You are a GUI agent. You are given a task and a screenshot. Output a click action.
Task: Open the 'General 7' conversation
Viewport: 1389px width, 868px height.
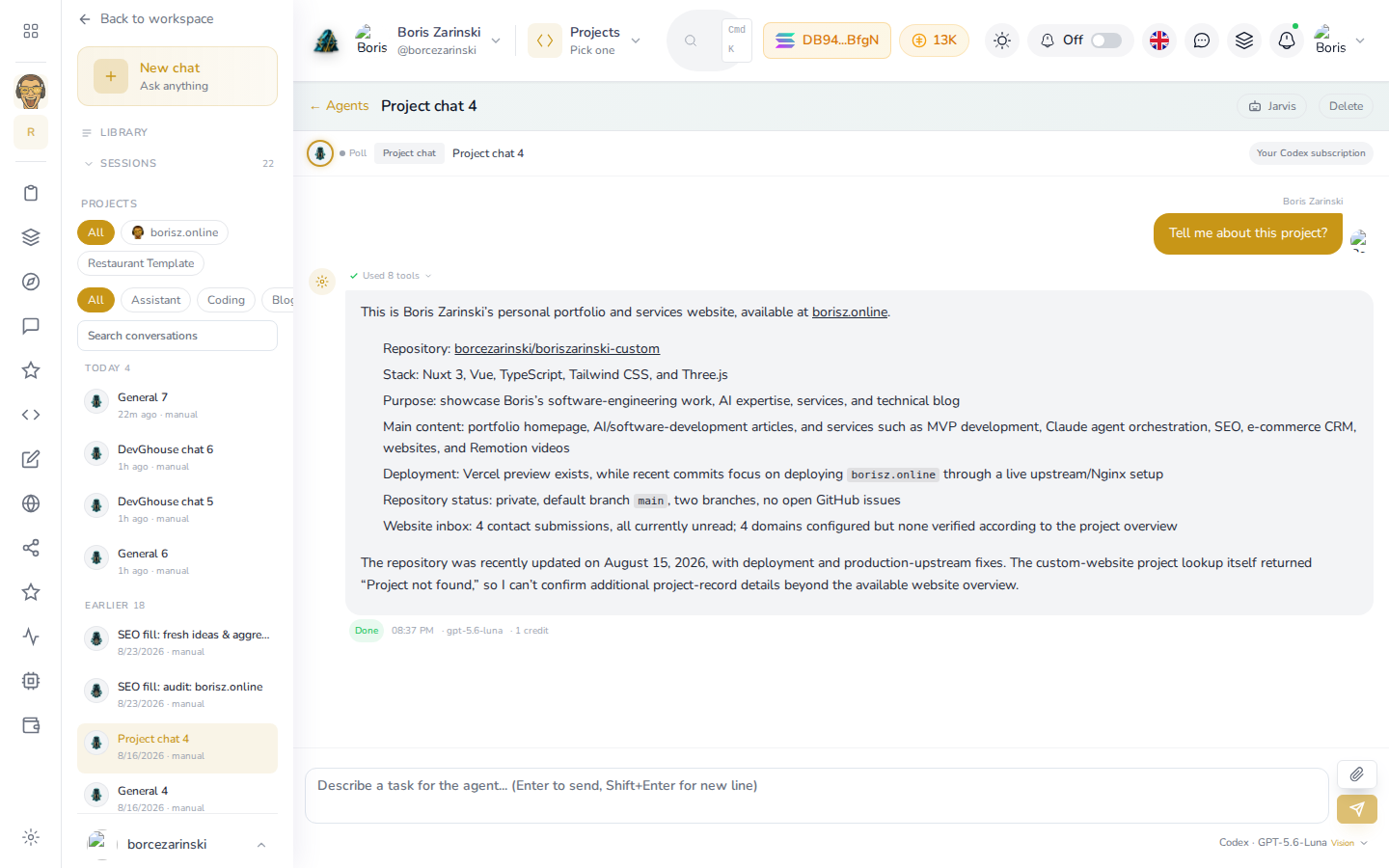[x=177, y=405]
